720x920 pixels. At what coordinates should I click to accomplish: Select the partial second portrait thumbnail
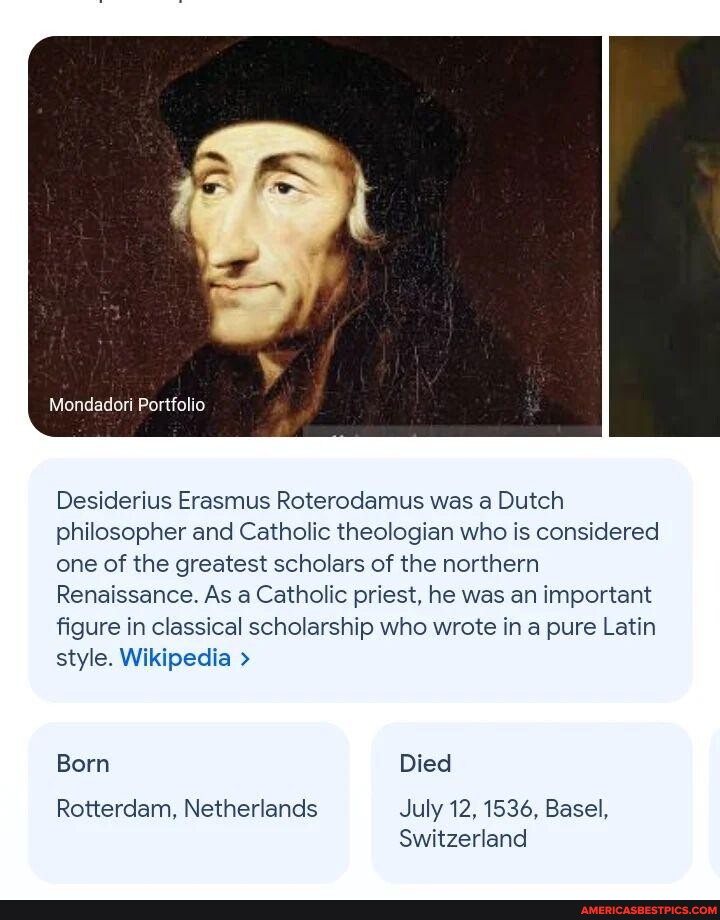tap(665, 237)
